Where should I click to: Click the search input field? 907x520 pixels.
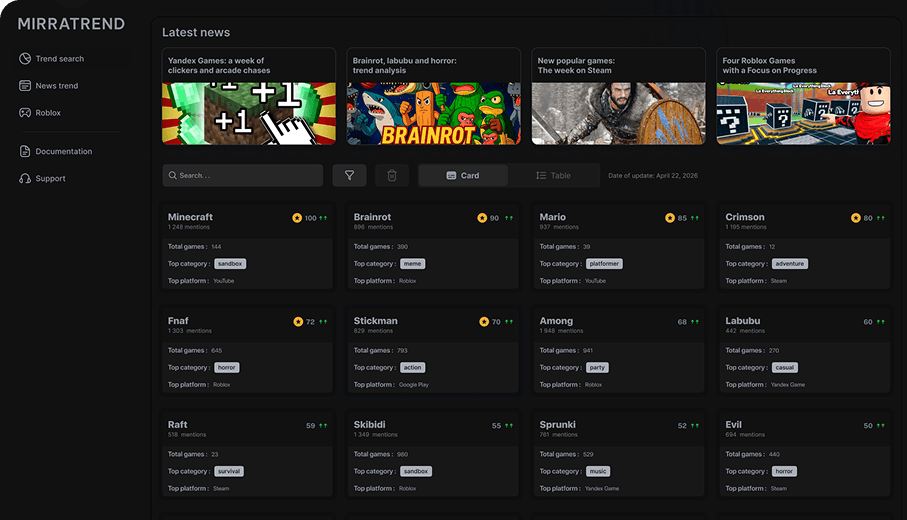point(243,176)
